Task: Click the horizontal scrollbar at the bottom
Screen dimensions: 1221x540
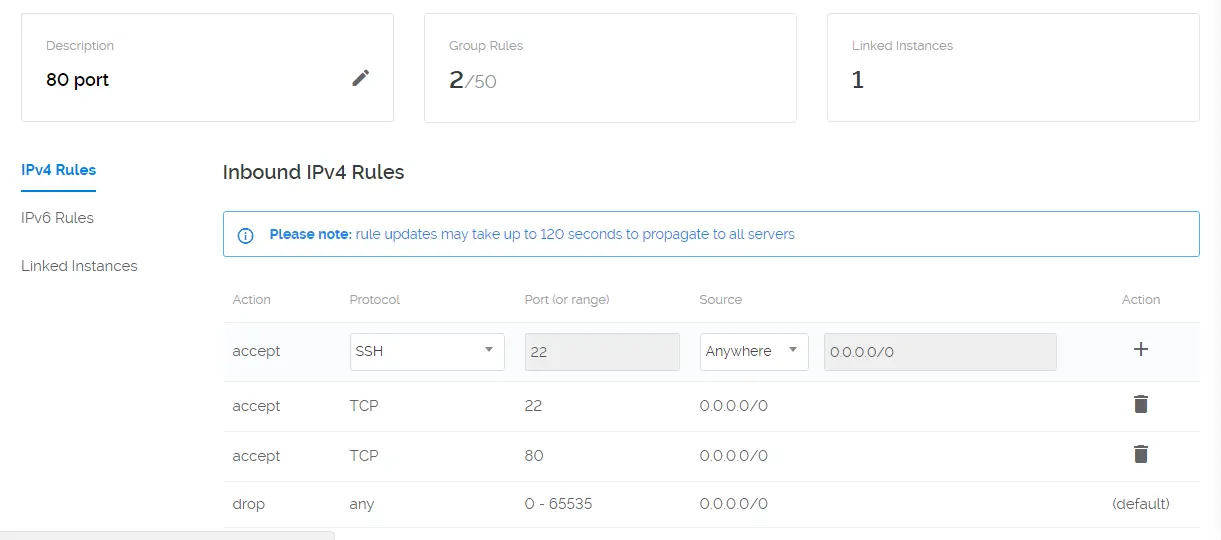Action: 167,535
